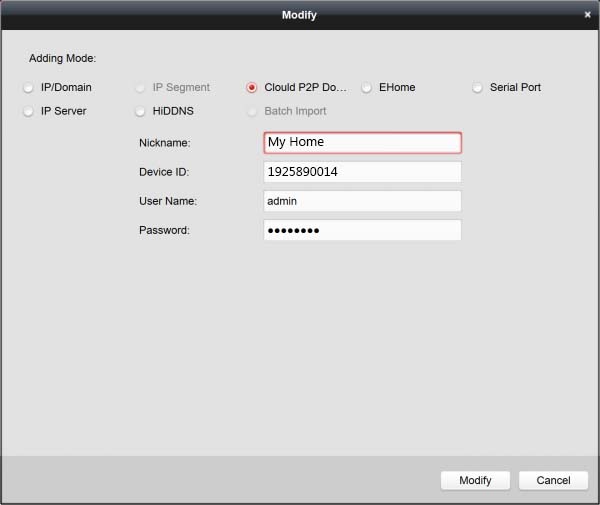Click the Device ID label text
Viewport: 600px width, 505px height.
(164, 172)
